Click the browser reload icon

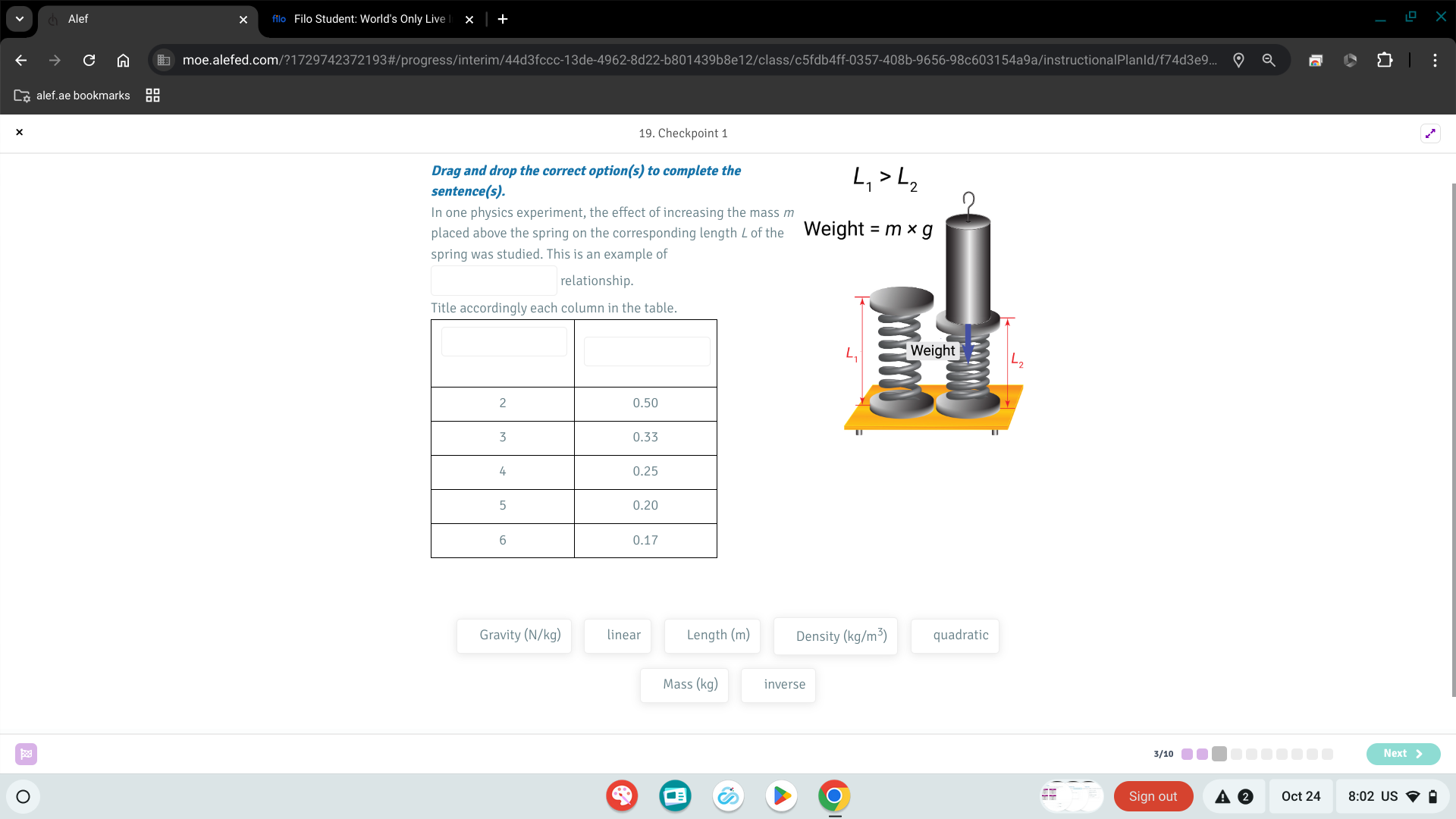89,60
